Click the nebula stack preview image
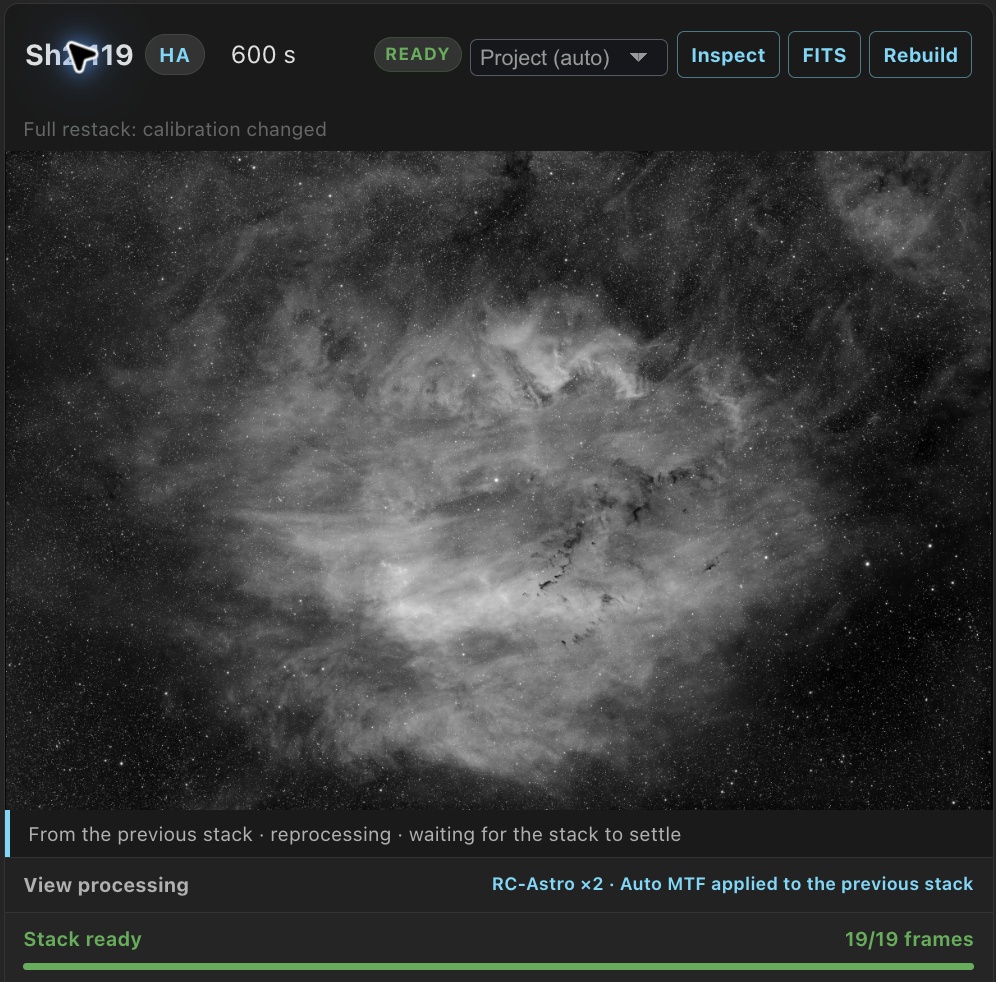This screenshot has height=982, width=996. pyautogui.click(x=498, y=480)
